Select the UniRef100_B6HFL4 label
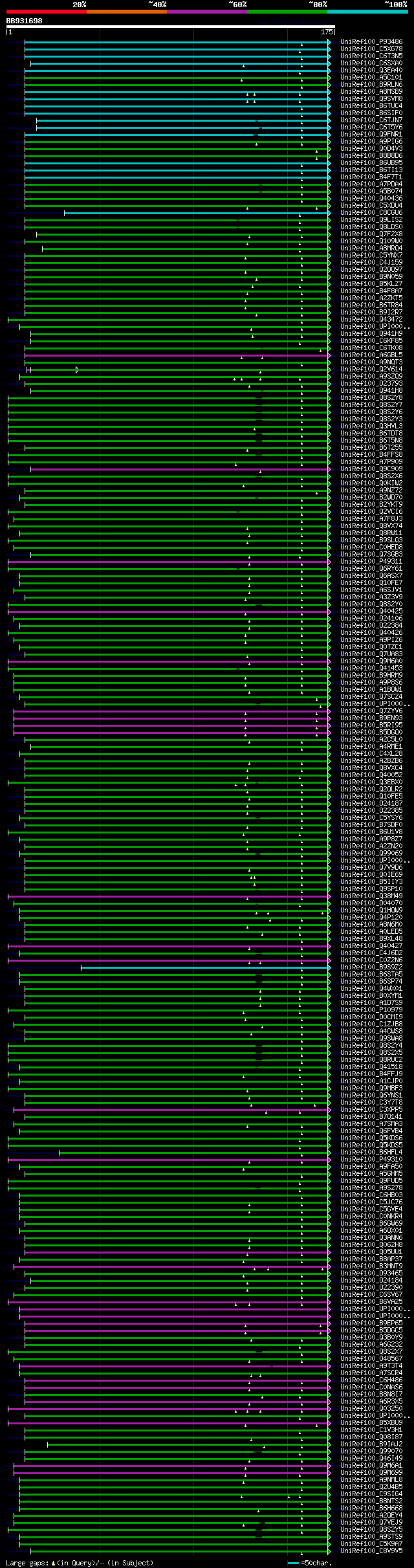Image resolution: width=414 pixels, height=1568 pixels. (371, 1153)
